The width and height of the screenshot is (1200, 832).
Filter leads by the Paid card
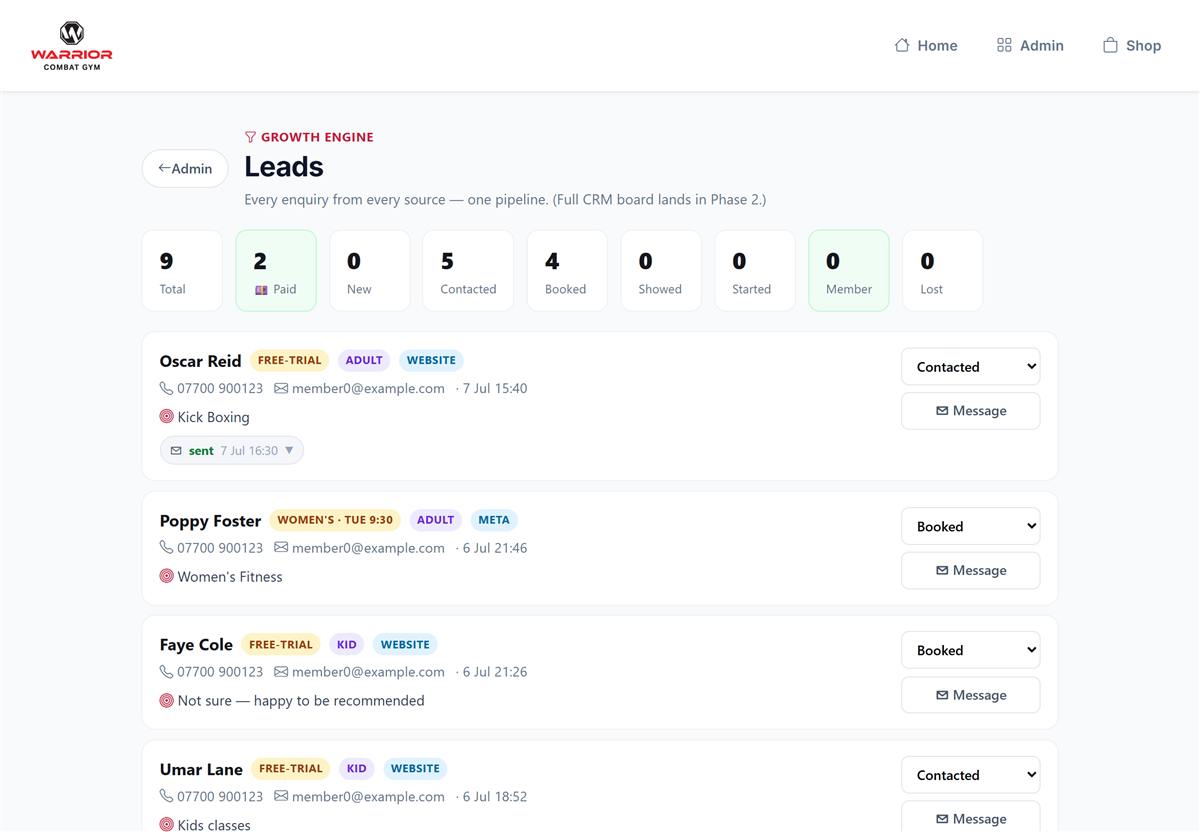click(x=276, y=271)
